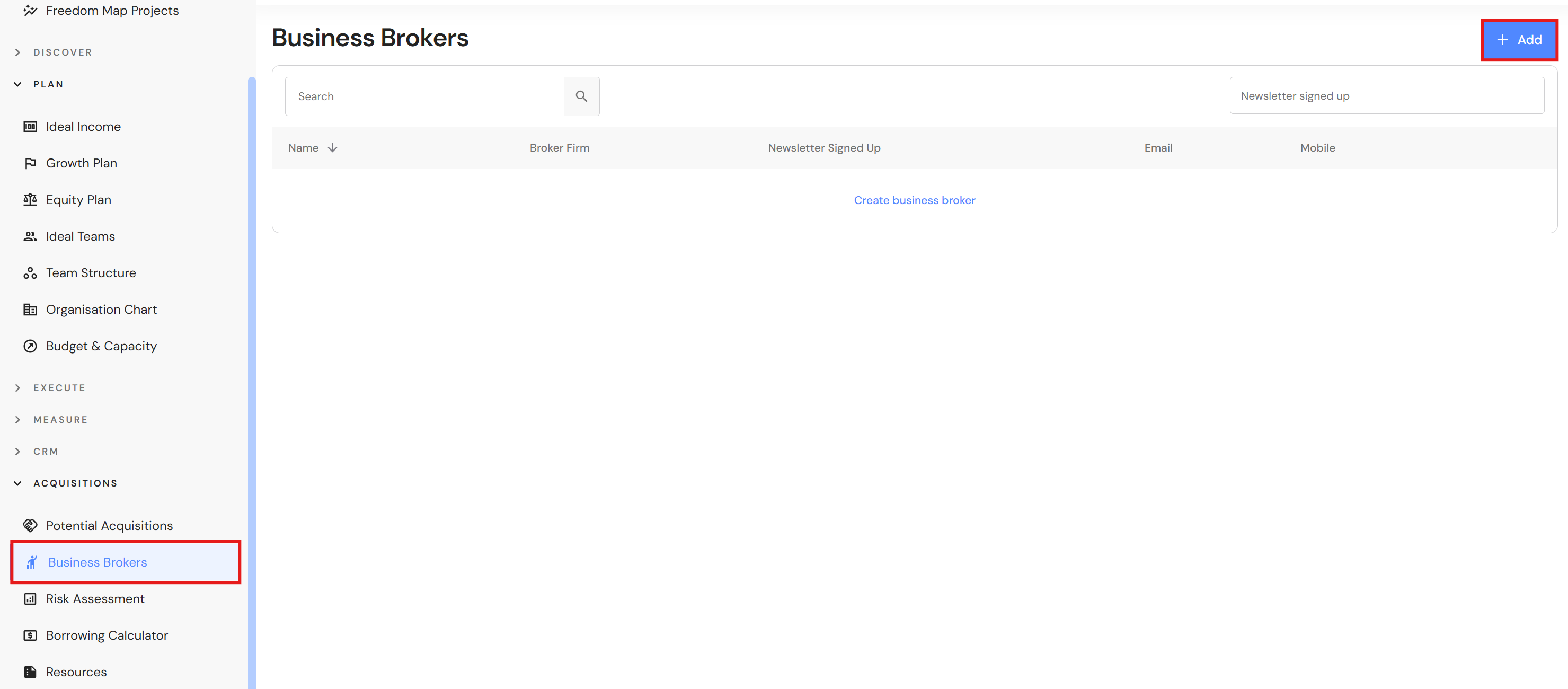Collapse the Plan section
1568x689 pixels.
[x=17, y=85]
